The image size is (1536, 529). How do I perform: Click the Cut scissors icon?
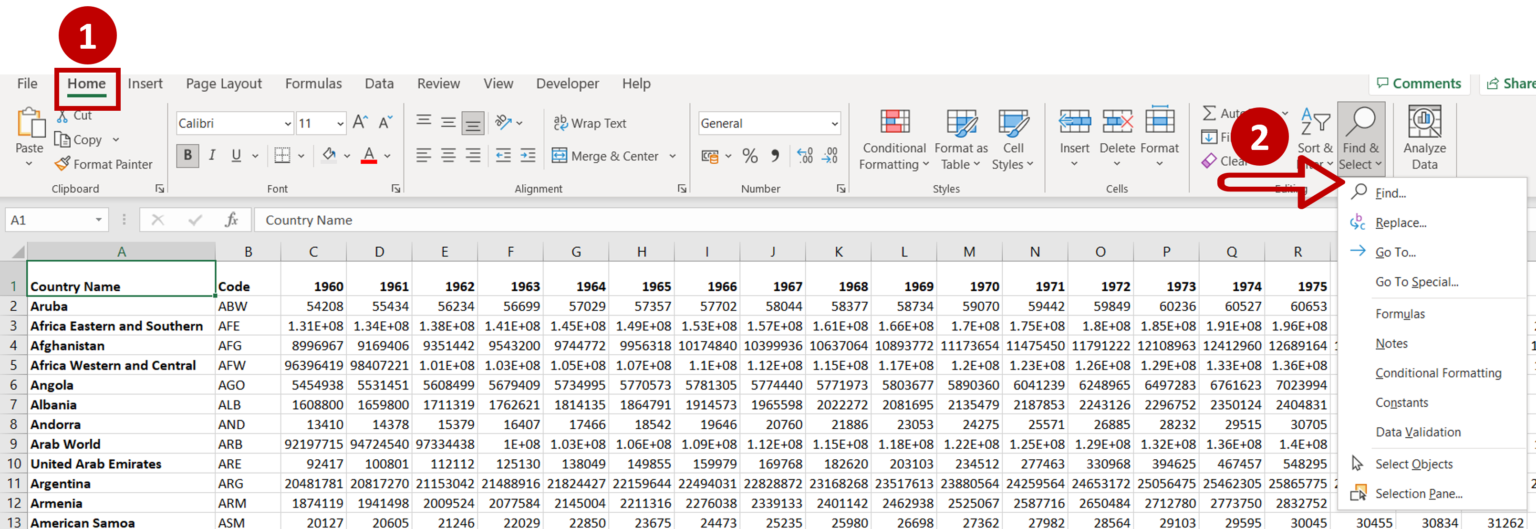tap(62, 116)
